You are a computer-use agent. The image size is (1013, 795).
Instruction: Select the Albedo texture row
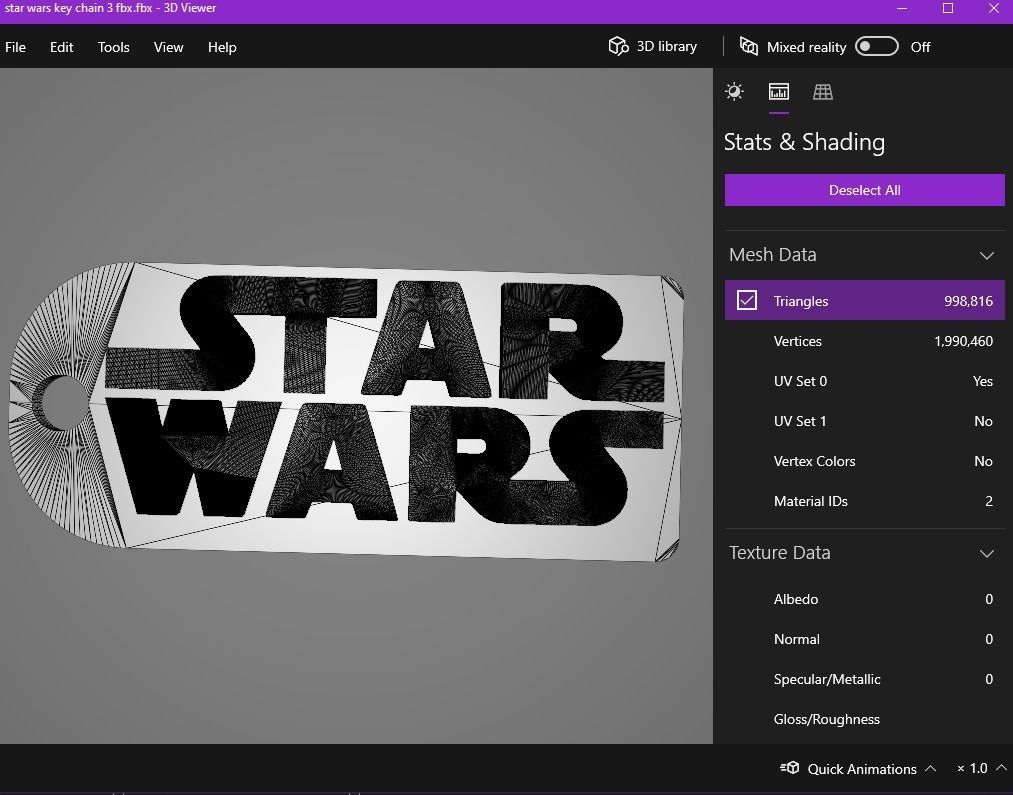point(864,599)
